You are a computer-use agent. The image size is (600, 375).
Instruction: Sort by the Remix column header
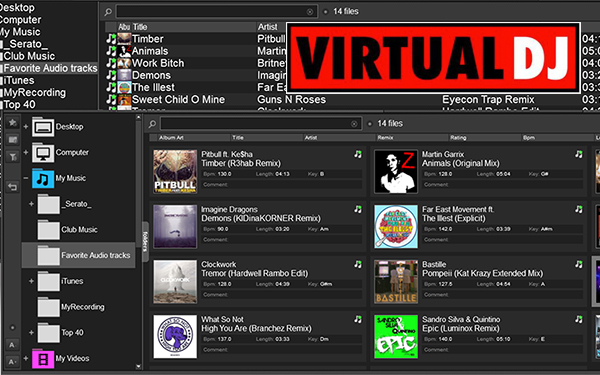412,138
